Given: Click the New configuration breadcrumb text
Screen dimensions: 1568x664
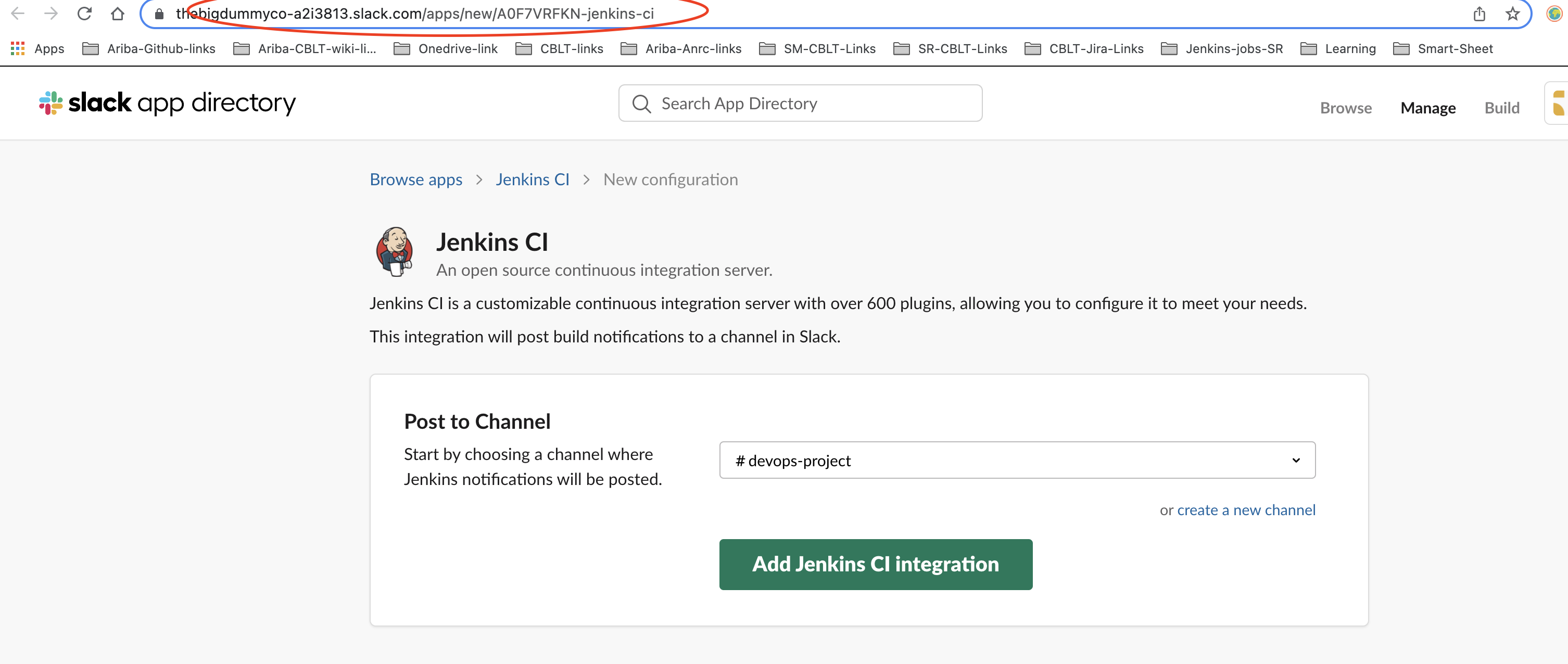Looking at the screenshot, I should (670, 180).
